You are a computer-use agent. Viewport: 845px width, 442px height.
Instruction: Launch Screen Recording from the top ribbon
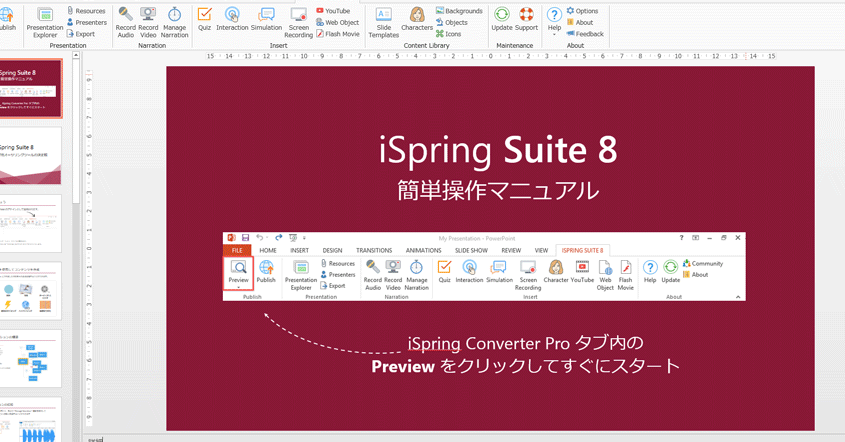[x=299, y=23]
